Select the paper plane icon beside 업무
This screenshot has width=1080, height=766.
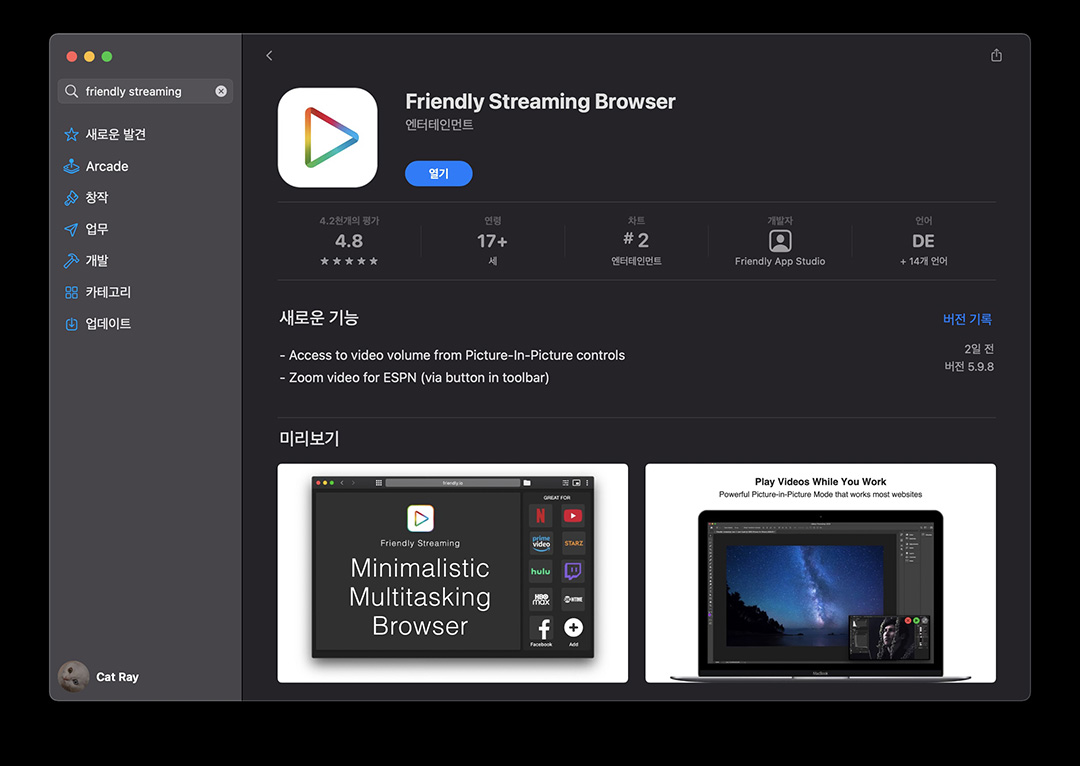[x=72, y=229]
